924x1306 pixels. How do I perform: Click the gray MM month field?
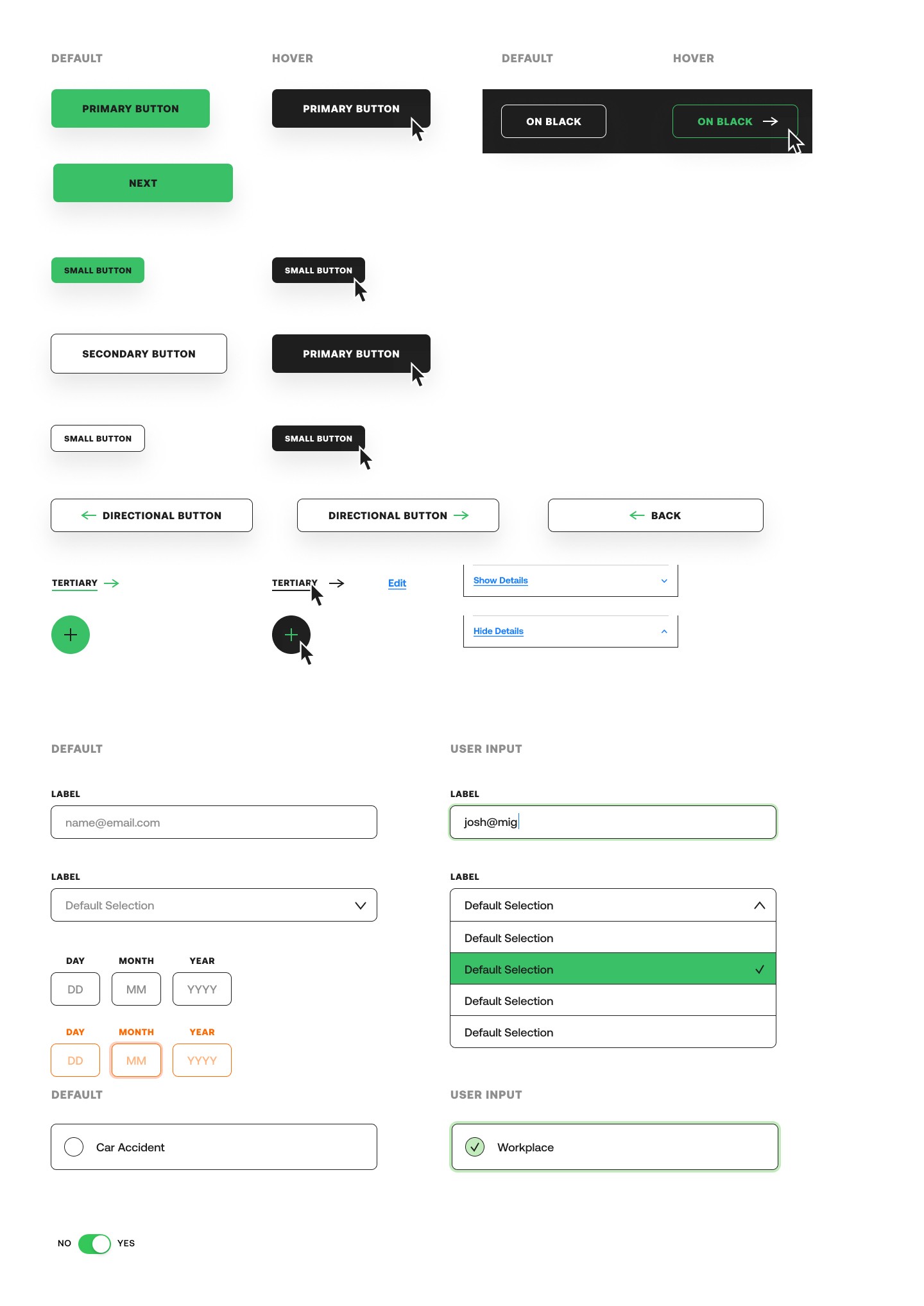(x=136, y=989)
